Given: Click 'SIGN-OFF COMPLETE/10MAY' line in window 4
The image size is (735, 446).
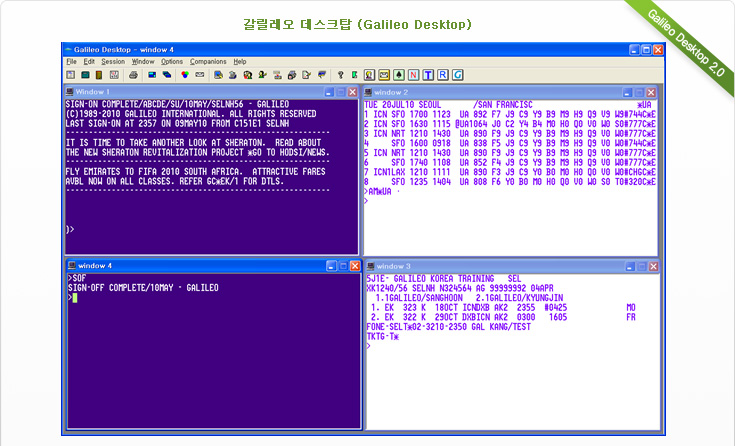Looking at the screenshot, I should coord(143,287).
